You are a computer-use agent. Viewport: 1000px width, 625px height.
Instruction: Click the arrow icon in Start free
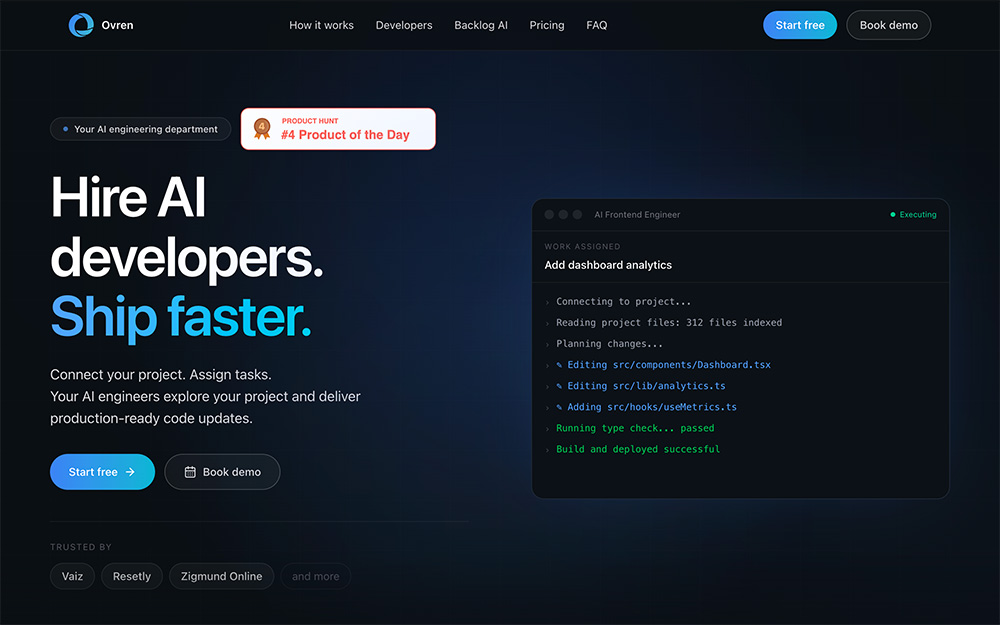130,472
